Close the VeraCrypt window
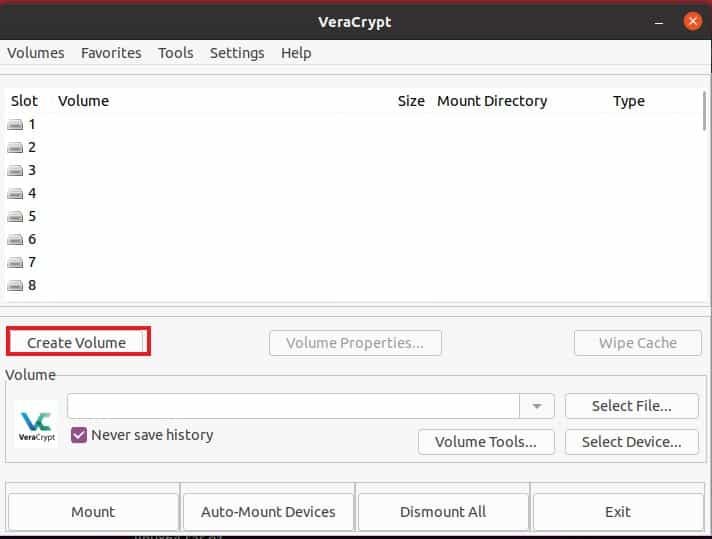This screenshot has height=539, width=712. pyautogui.click(x=693, y=21)
